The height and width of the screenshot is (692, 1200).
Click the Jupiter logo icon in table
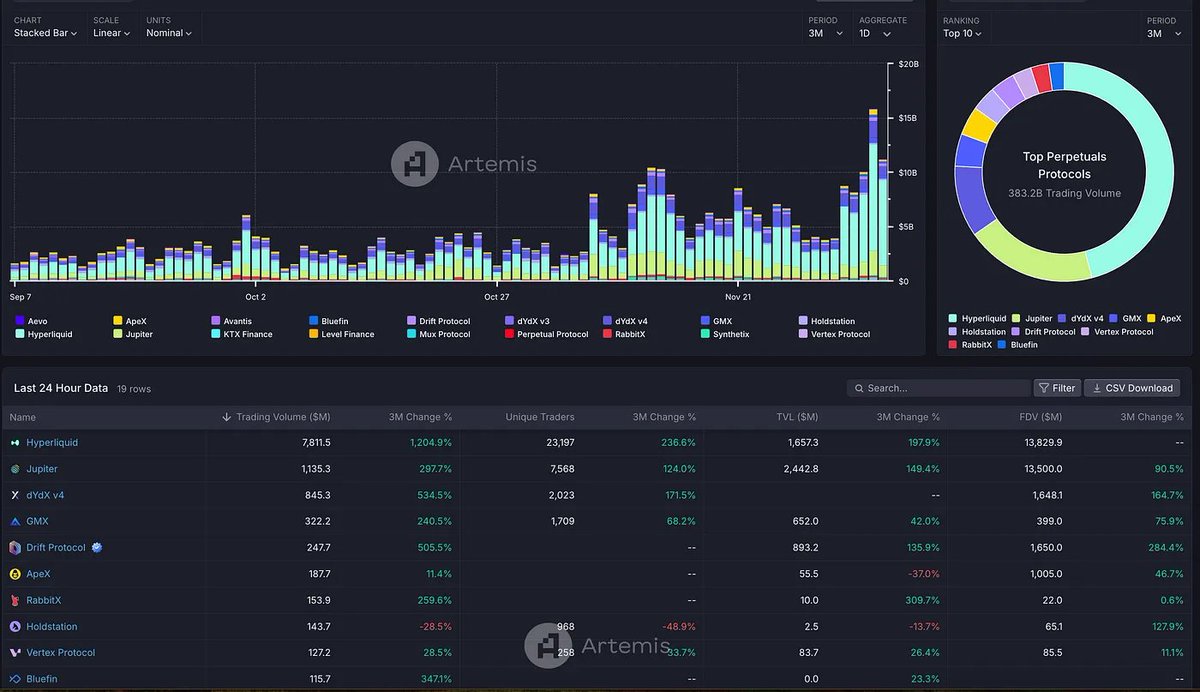pyautogui.click(x=15, y=469)
